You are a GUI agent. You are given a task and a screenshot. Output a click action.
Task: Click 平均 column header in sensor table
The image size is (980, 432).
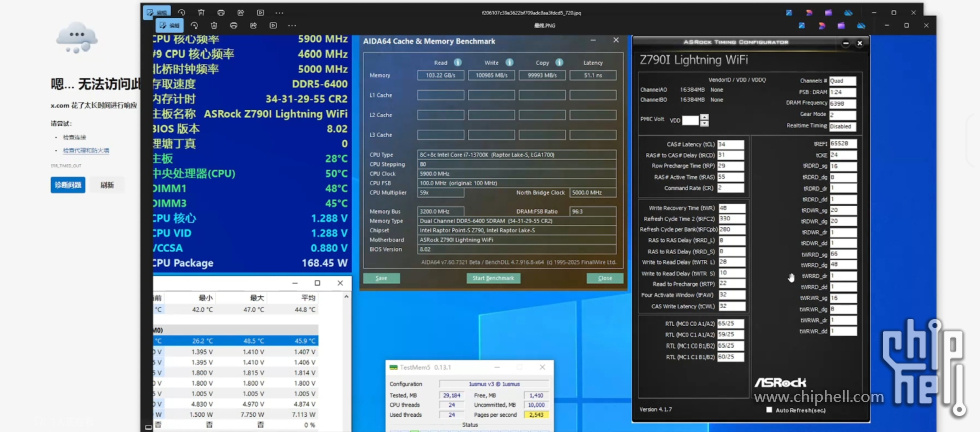point(308,298)
